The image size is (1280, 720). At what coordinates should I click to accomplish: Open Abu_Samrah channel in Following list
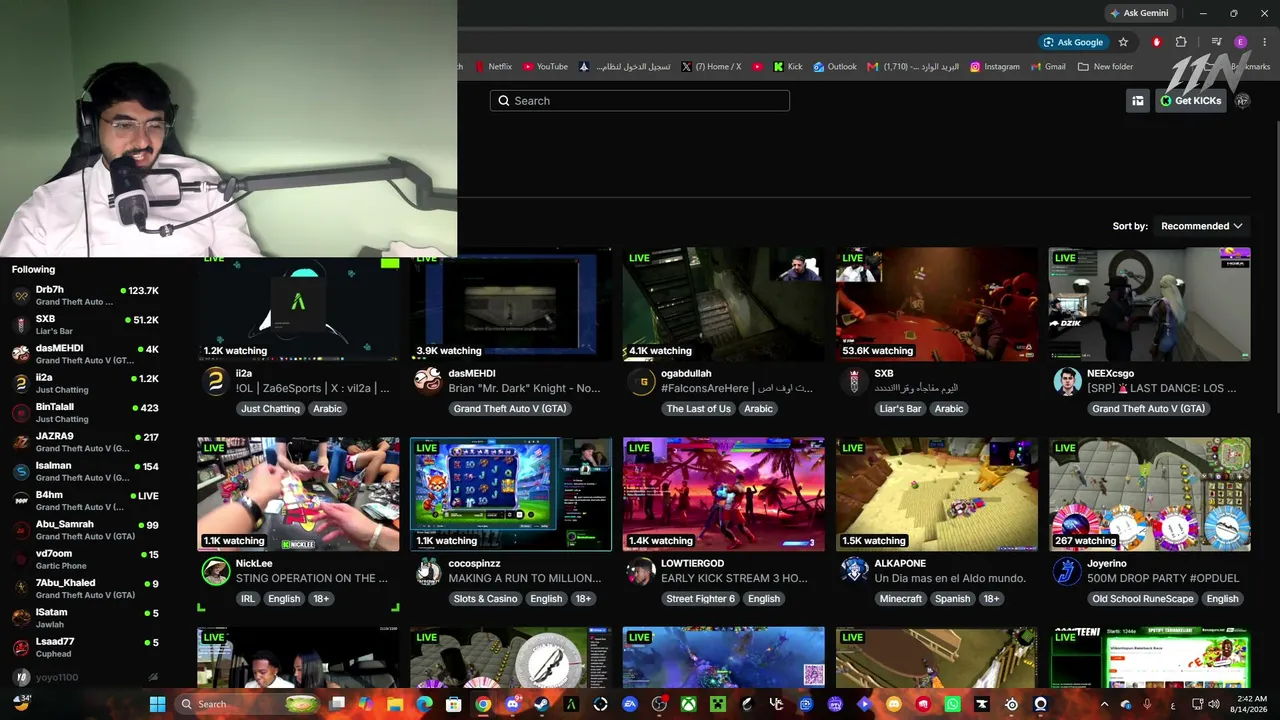(85, 530)
